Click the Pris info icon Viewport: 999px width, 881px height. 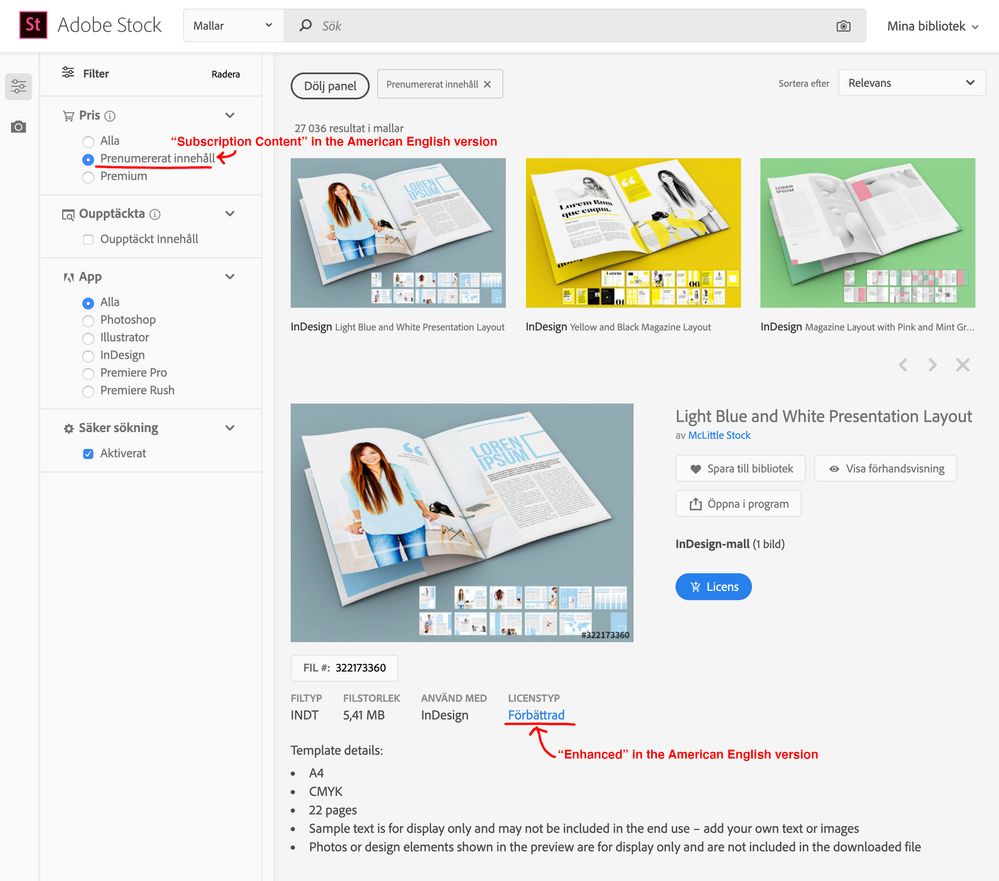(x=110, y=116)
